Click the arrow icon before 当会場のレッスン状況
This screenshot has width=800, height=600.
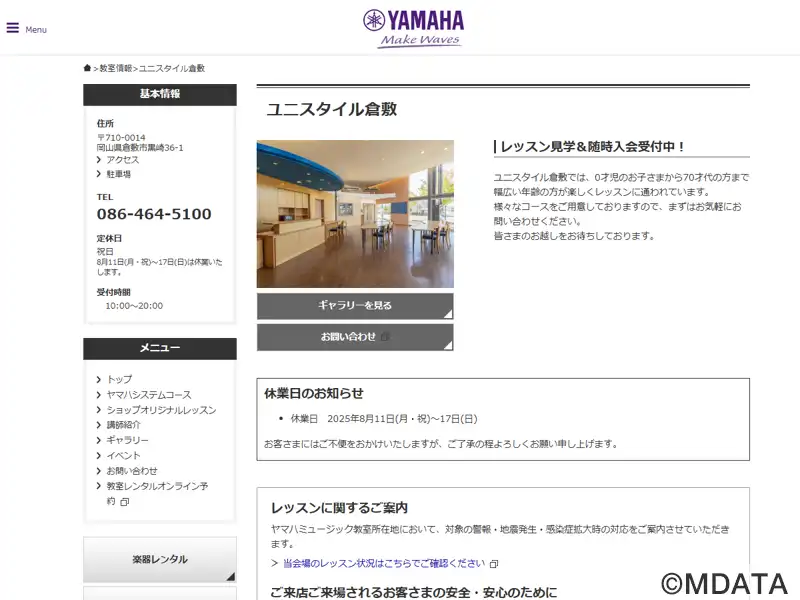click(274, 563)
